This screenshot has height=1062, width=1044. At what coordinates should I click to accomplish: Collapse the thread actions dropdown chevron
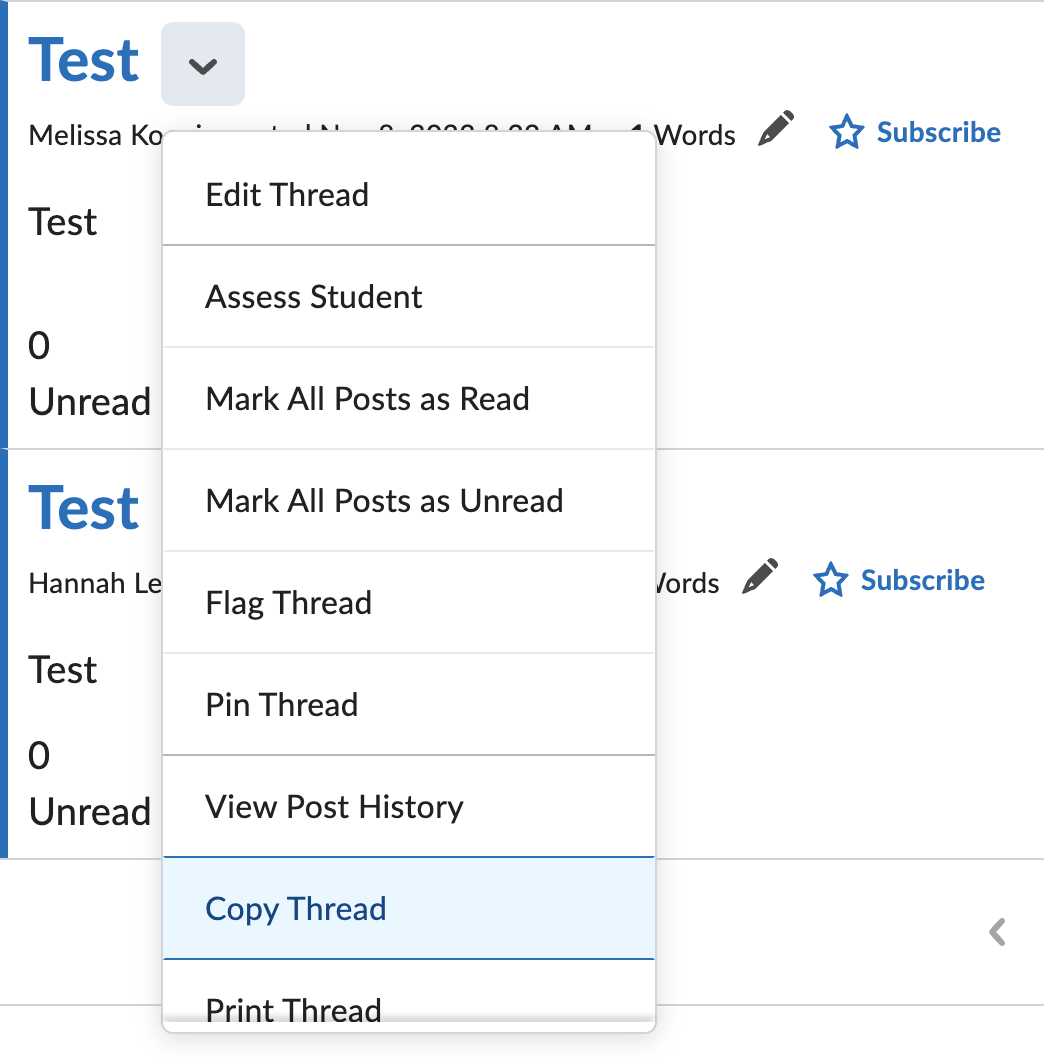coord(203,65)
